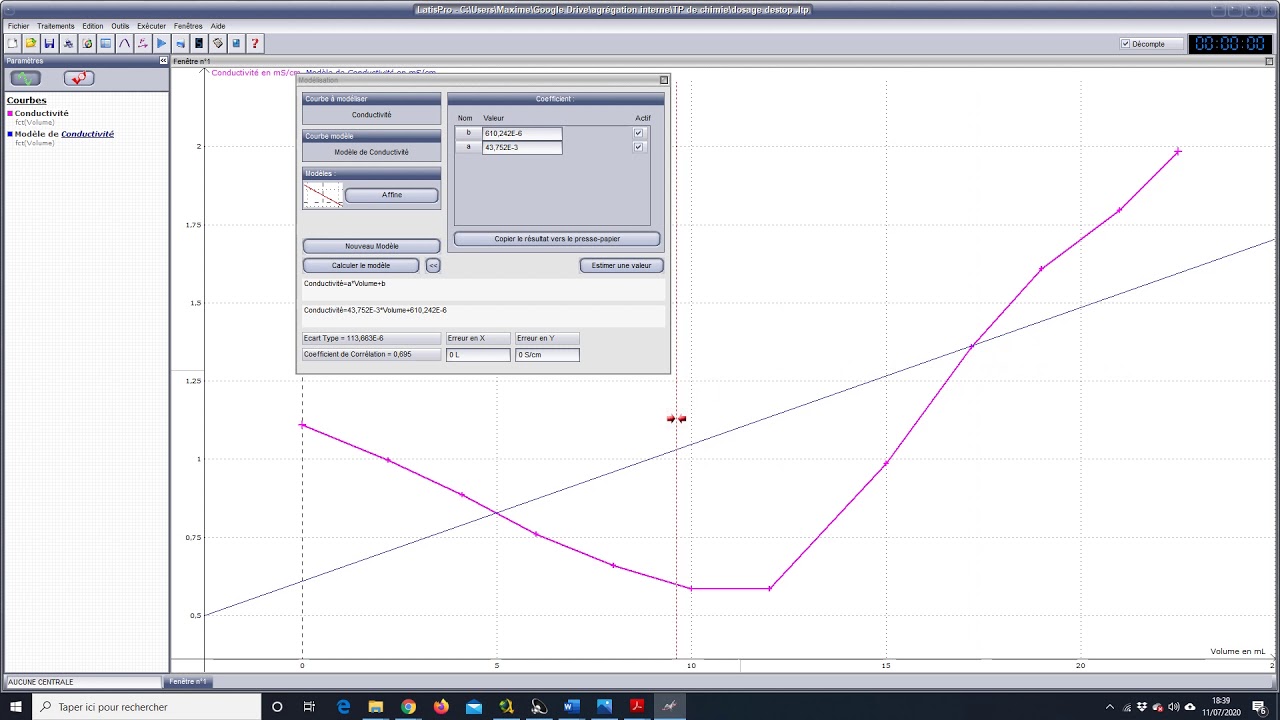The width and height of the screenshot is (1280, 720).
Task: Click the Windows taskbar search box
Action: (147, 707)
